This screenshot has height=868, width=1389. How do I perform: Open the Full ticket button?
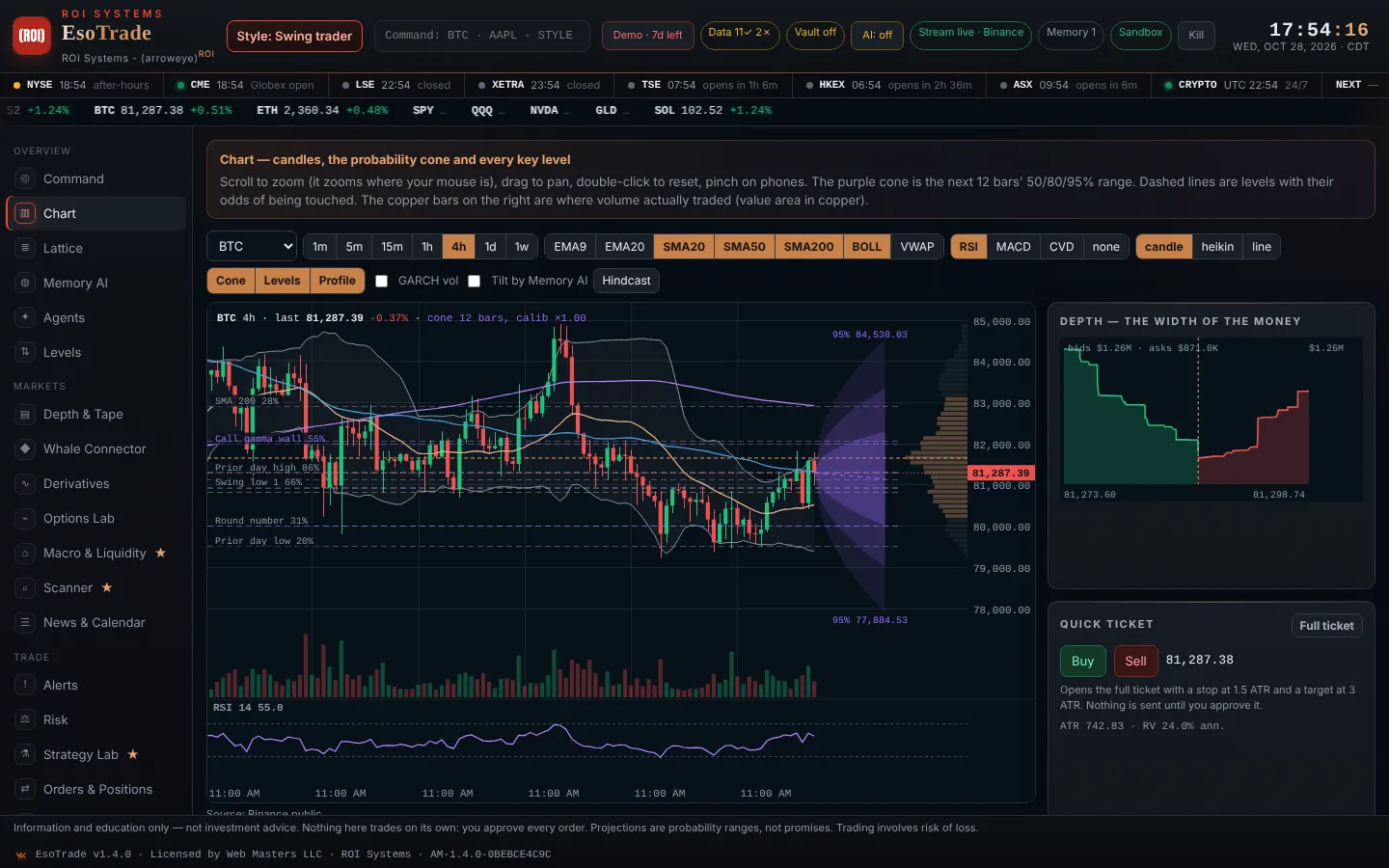[x=1326, y=626]
